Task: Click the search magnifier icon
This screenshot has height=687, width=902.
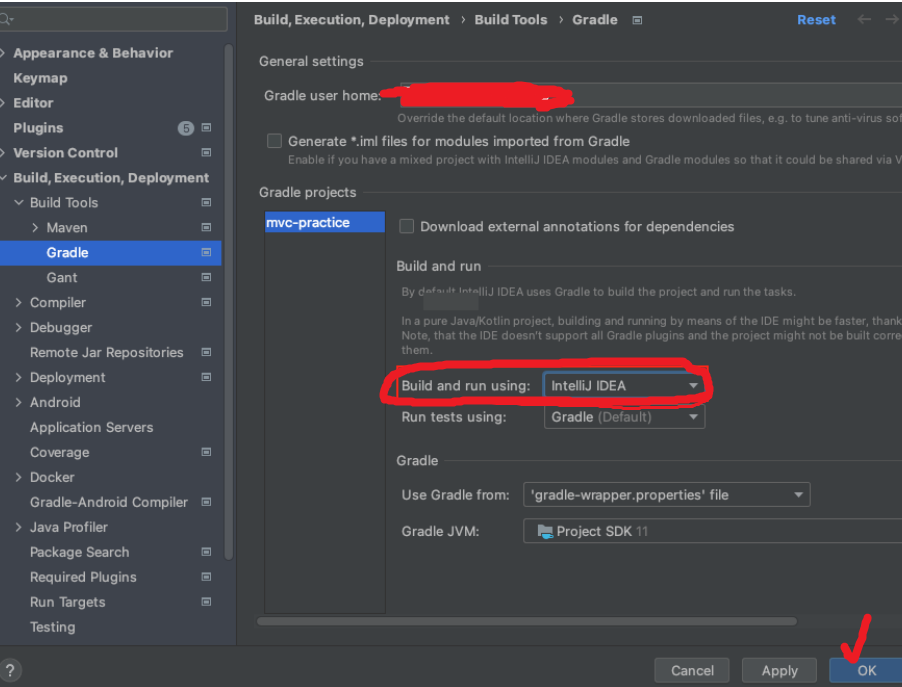Action: tap(6, 20)
